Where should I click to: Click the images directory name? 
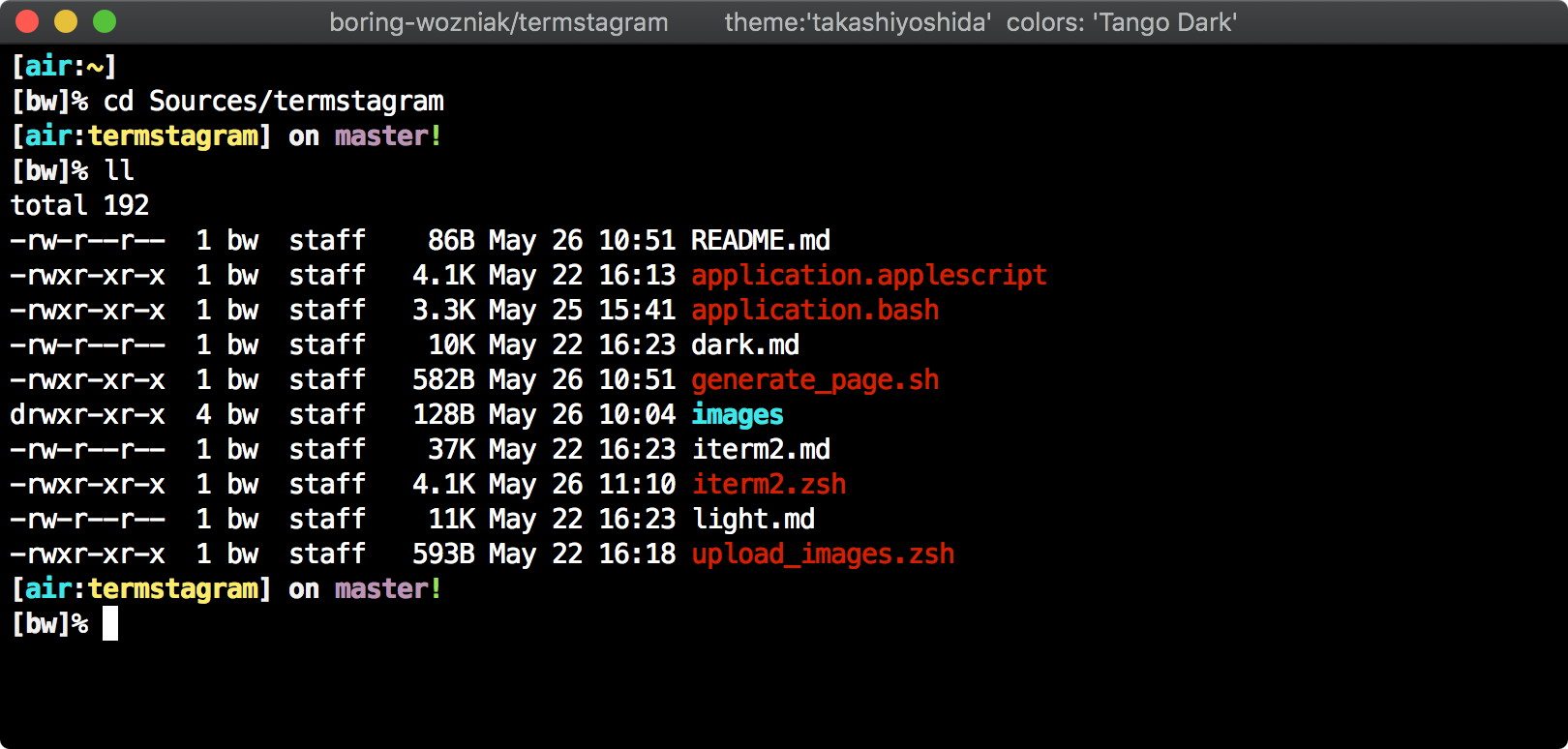[x=738, y=414]
